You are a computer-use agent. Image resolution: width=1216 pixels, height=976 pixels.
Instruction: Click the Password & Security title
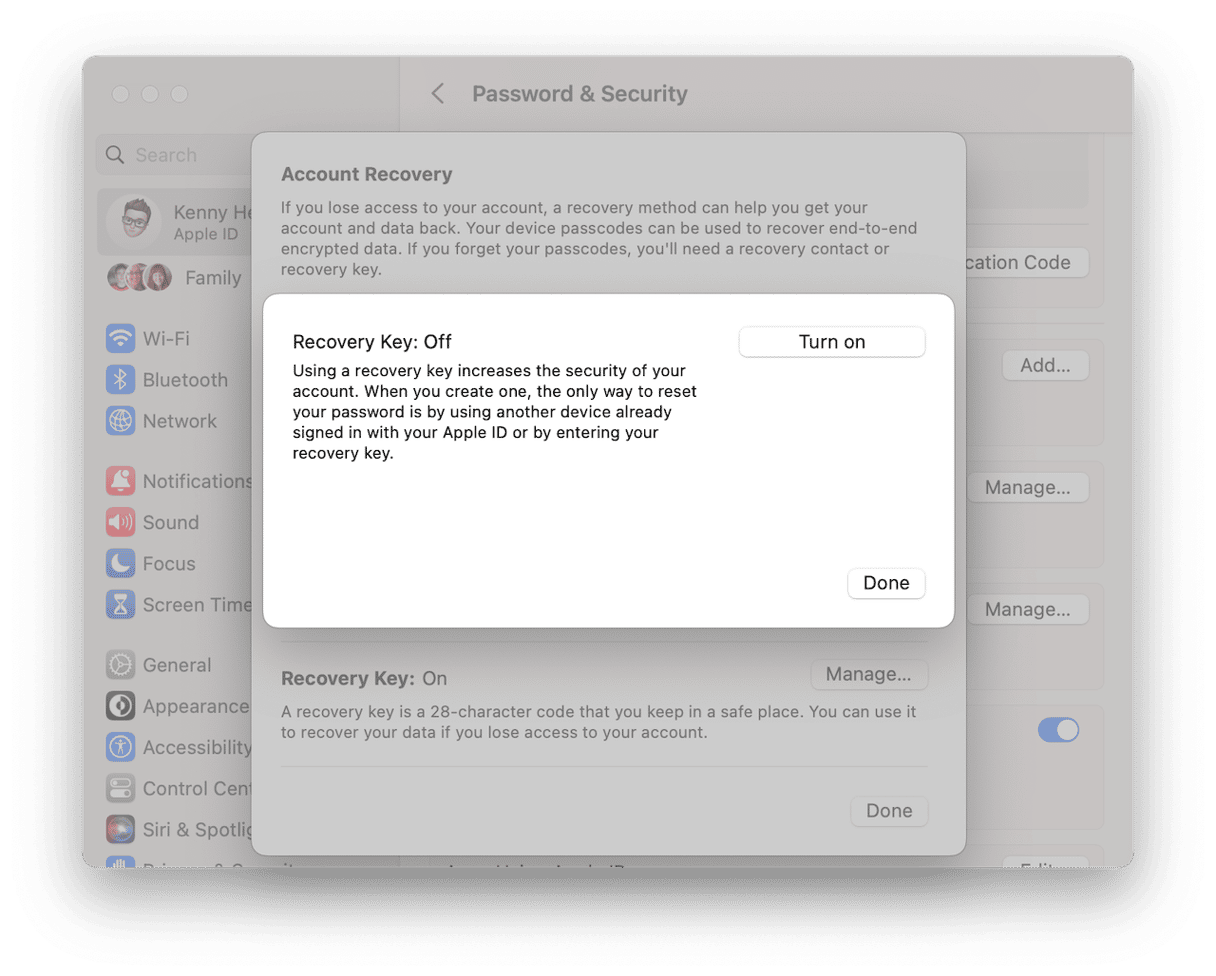coord(580,94)
